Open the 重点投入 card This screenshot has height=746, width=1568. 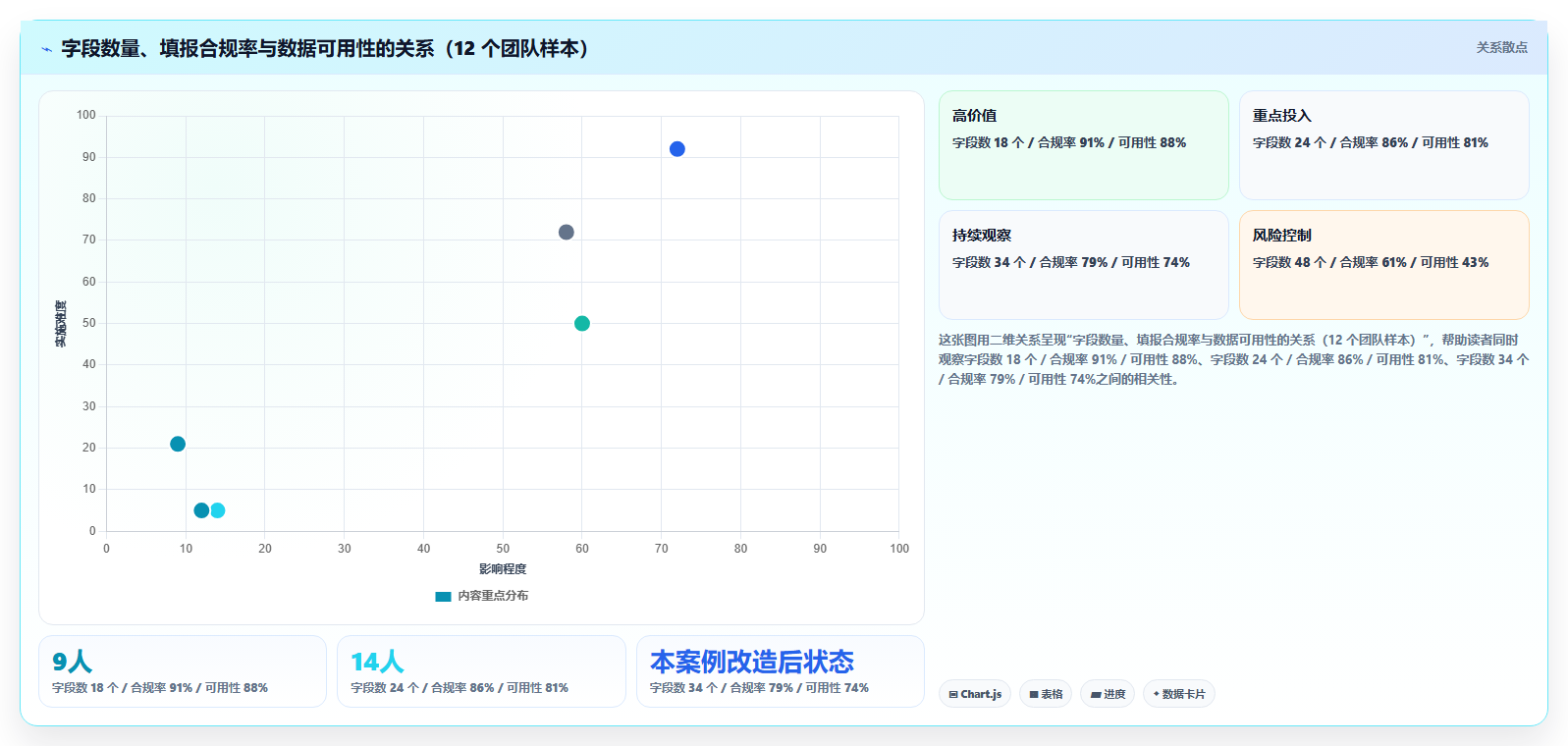(x=1384, y=145)
